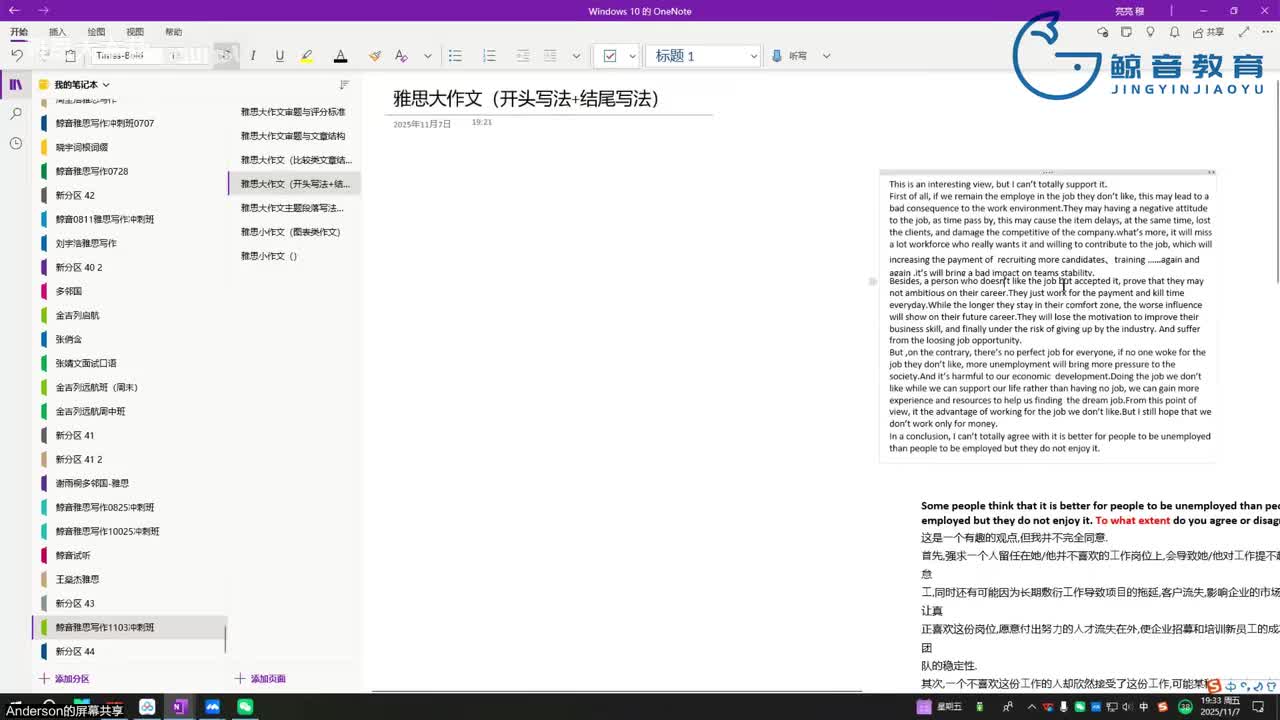Click the page sort icon
Screen dimensions: 1280x720
[344, 85]
